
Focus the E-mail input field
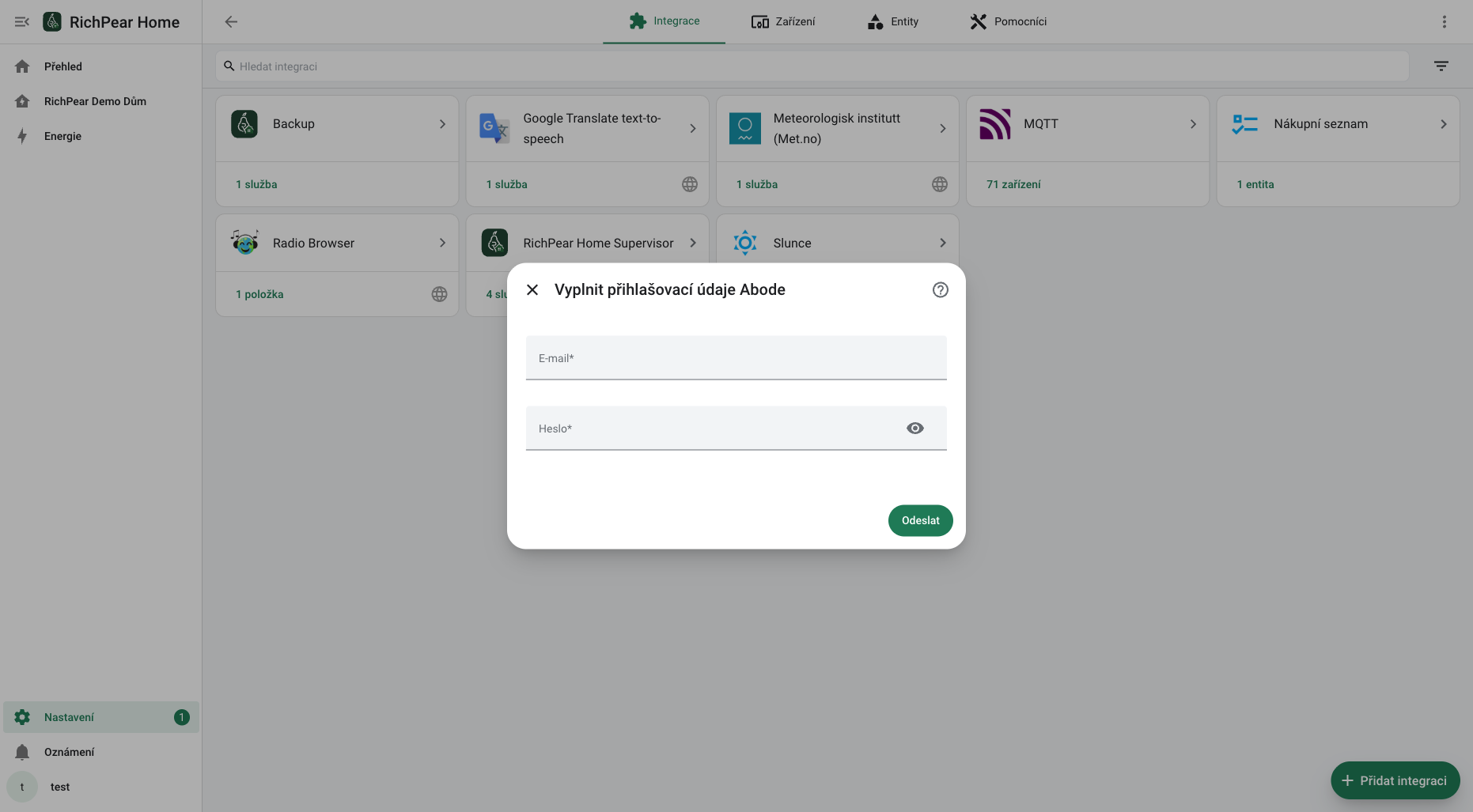pos(736,358)
